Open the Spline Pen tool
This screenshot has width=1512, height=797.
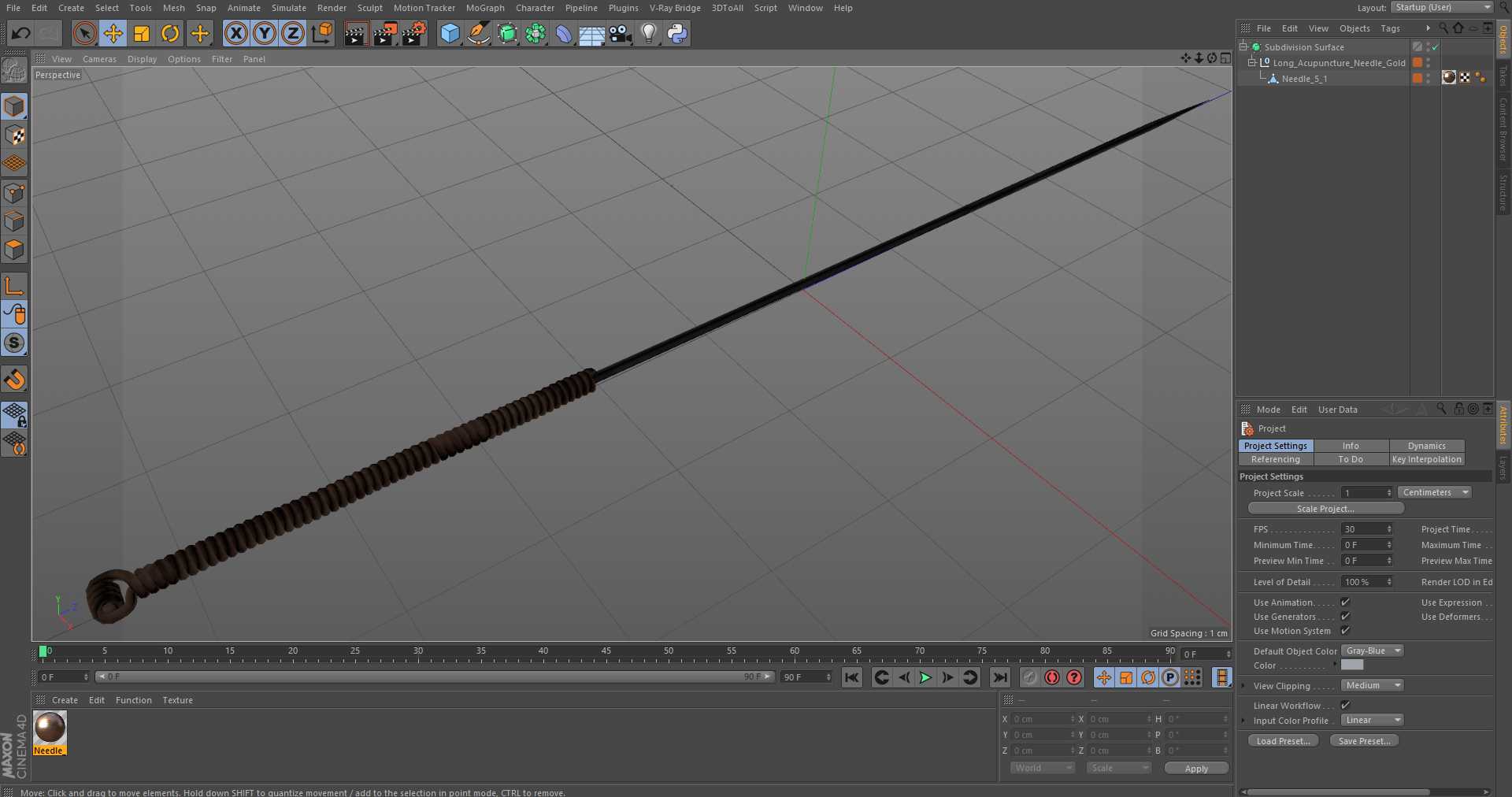478,33
